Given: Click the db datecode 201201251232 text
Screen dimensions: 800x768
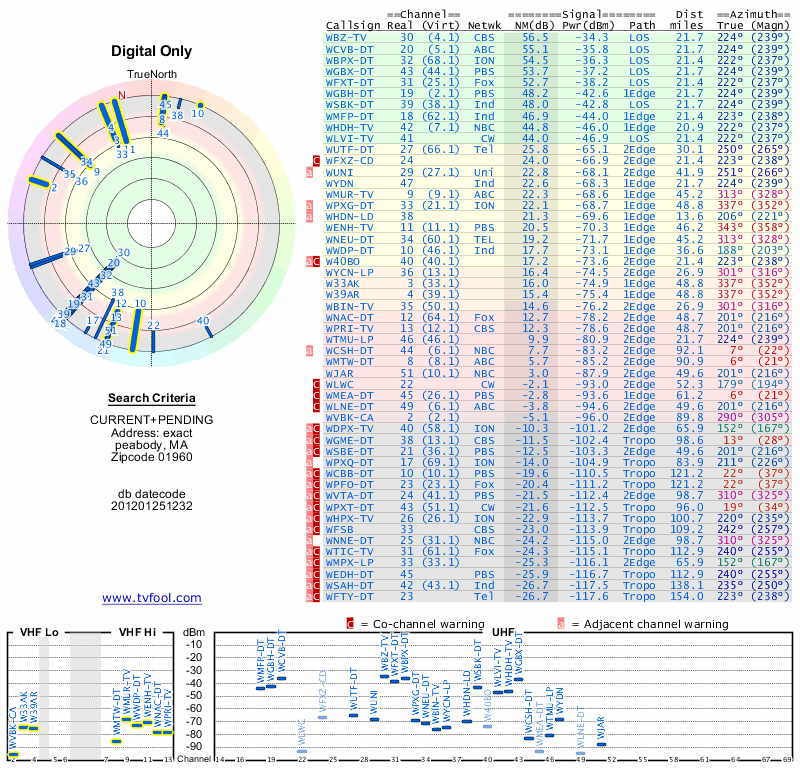Looking at the screenshot, I should (x=152, y=500).
